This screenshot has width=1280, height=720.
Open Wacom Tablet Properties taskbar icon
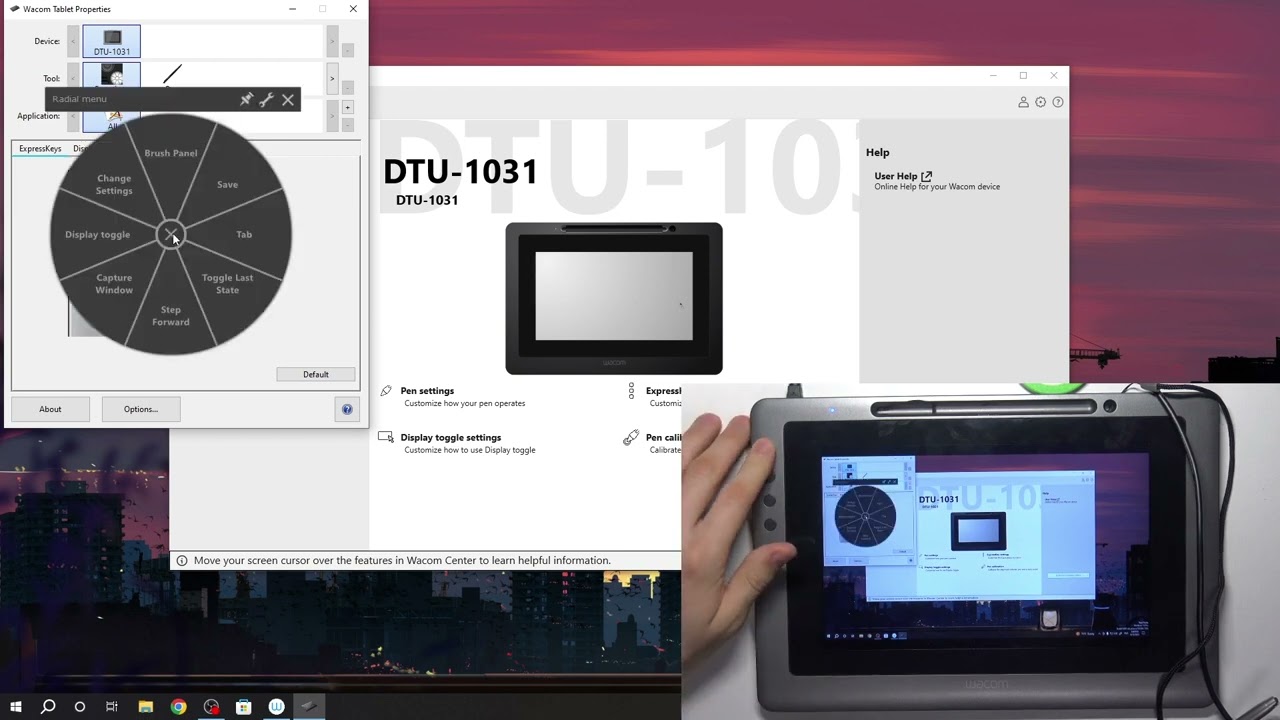[x=309, y=706]
